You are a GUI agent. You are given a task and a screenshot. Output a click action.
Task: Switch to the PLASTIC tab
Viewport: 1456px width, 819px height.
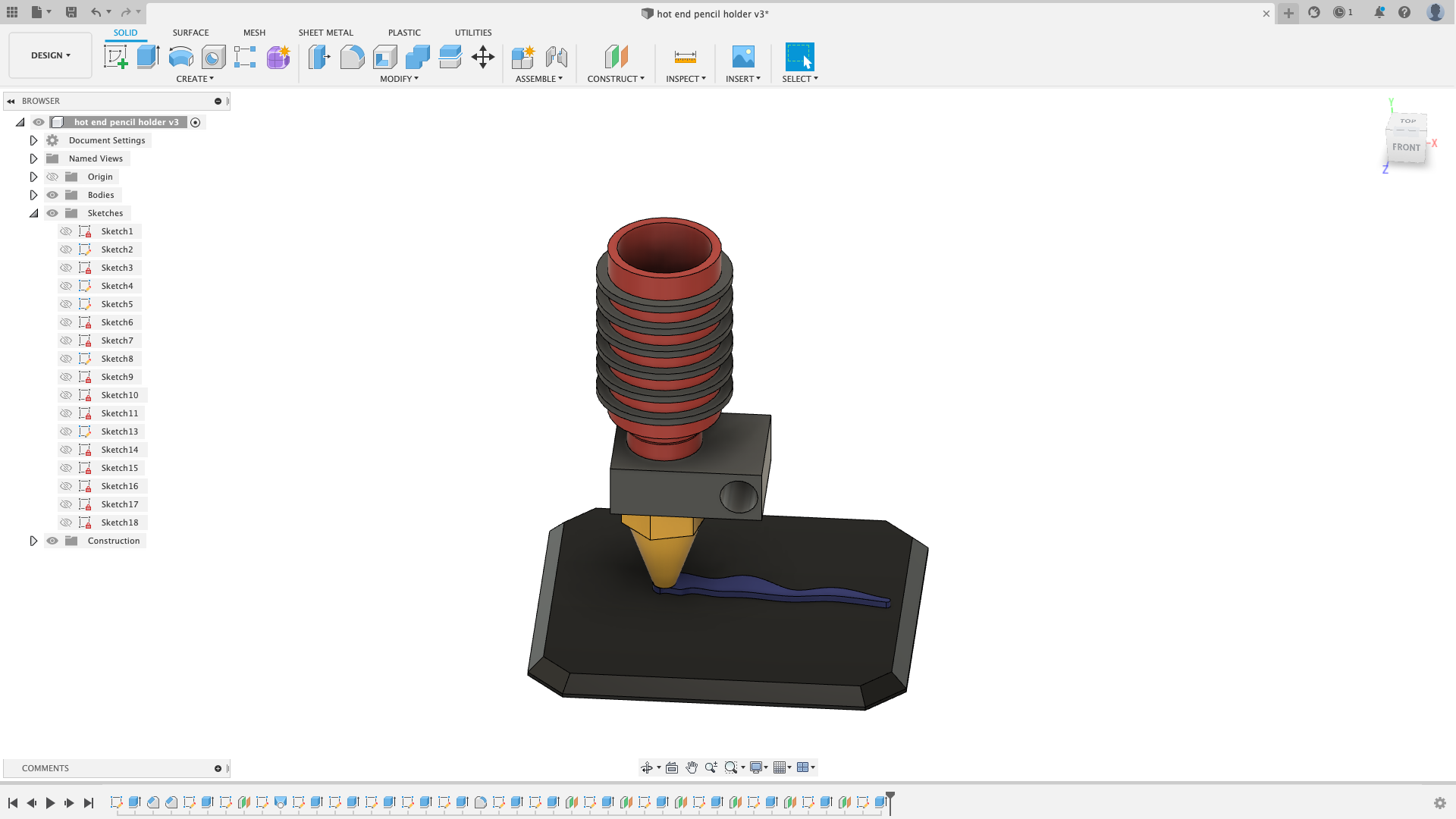tap(404, 33)
